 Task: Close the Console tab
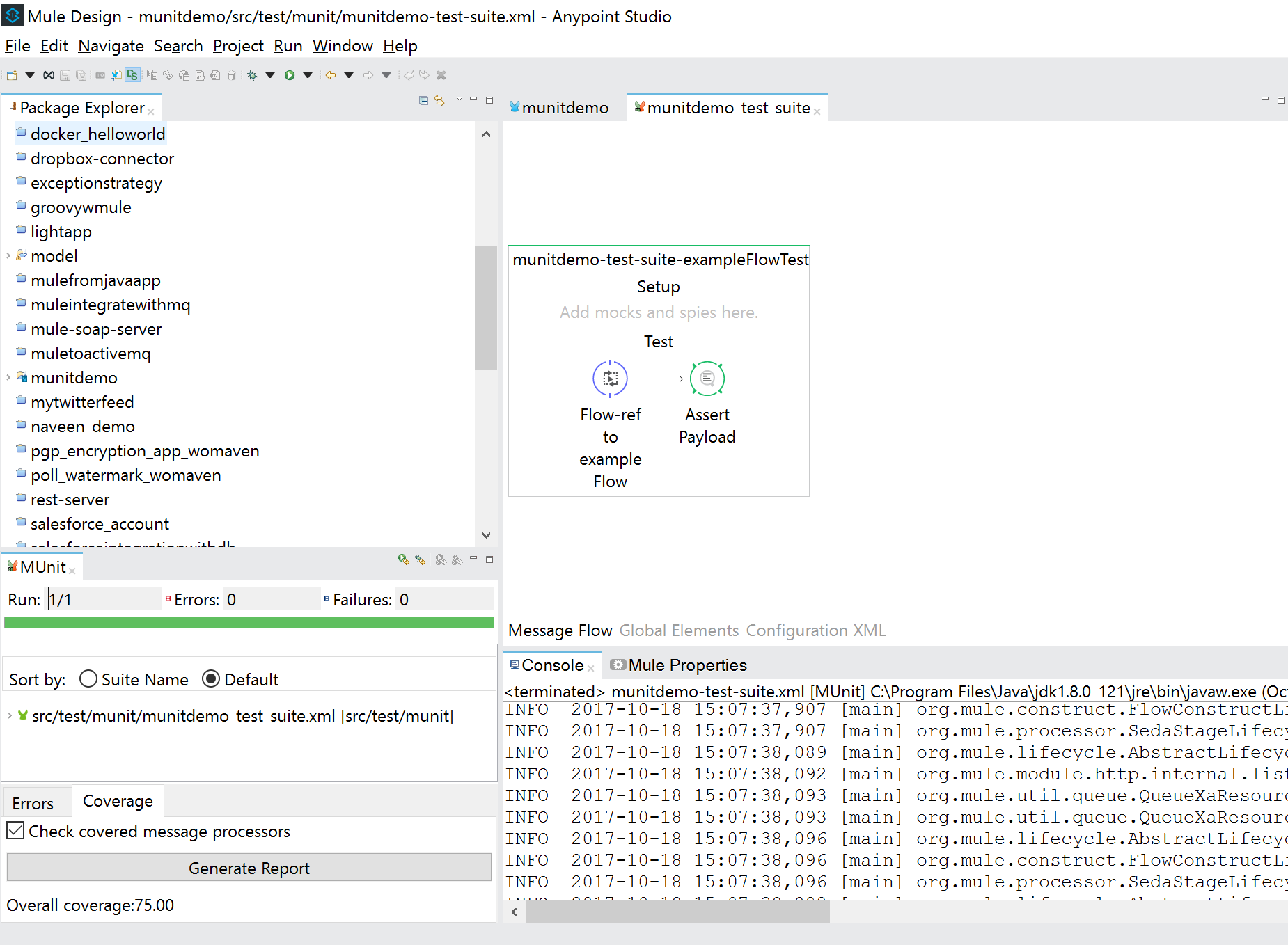click(x=591, y=669)
